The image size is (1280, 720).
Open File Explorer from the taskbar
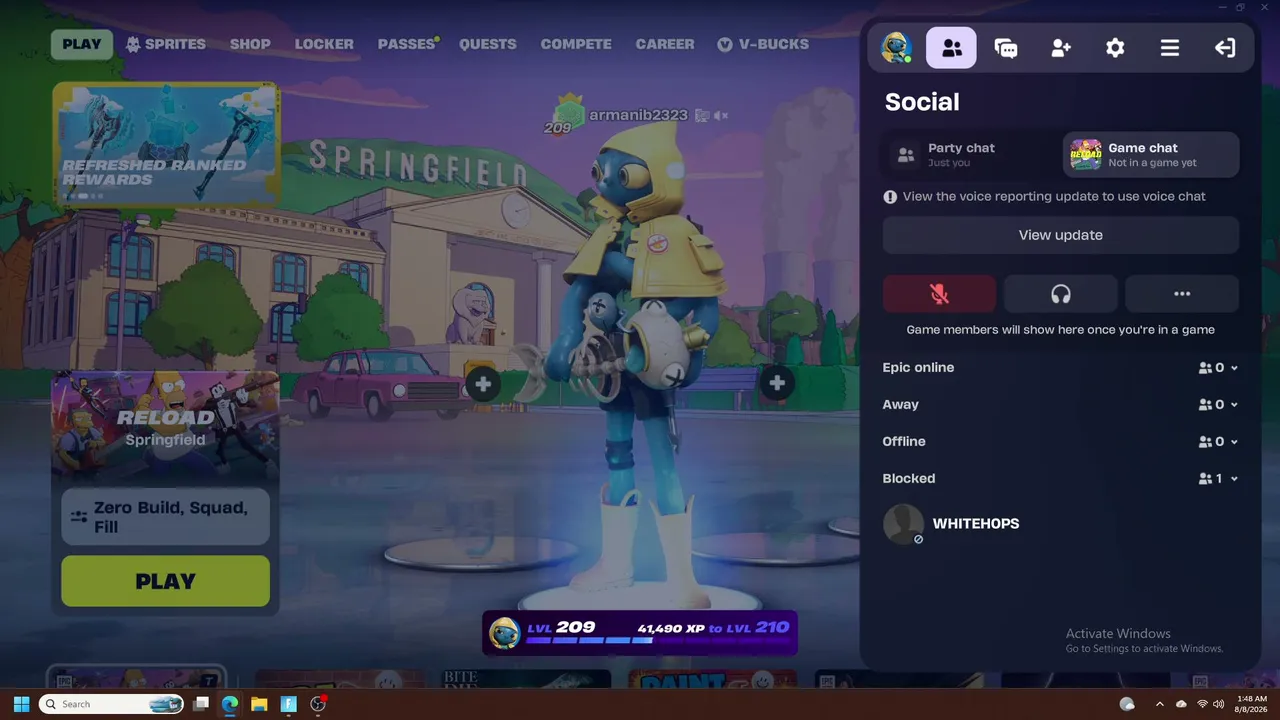[259, 704]
